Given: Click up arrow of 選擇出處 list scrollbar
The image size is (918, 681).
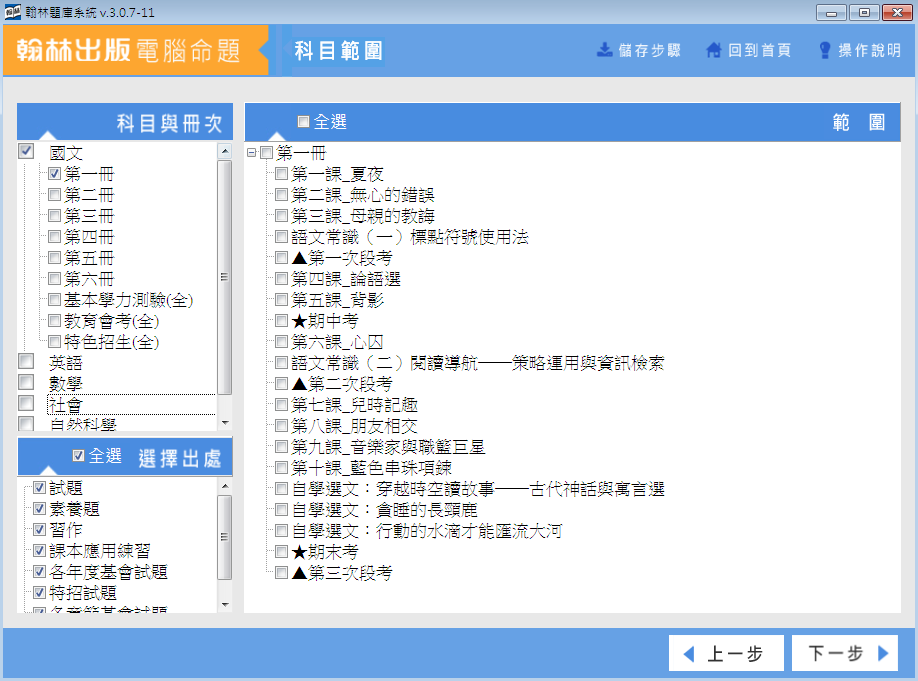Looking at the screenshot, I should (225, 486).
